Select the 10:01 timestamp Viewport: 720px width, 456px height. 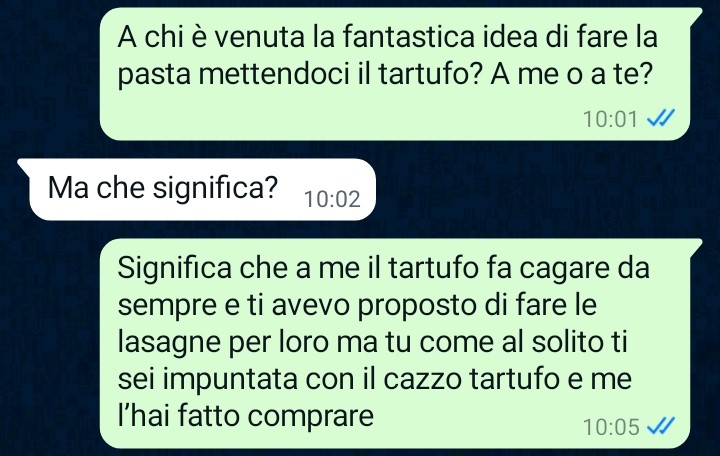[x=610, y=119]
